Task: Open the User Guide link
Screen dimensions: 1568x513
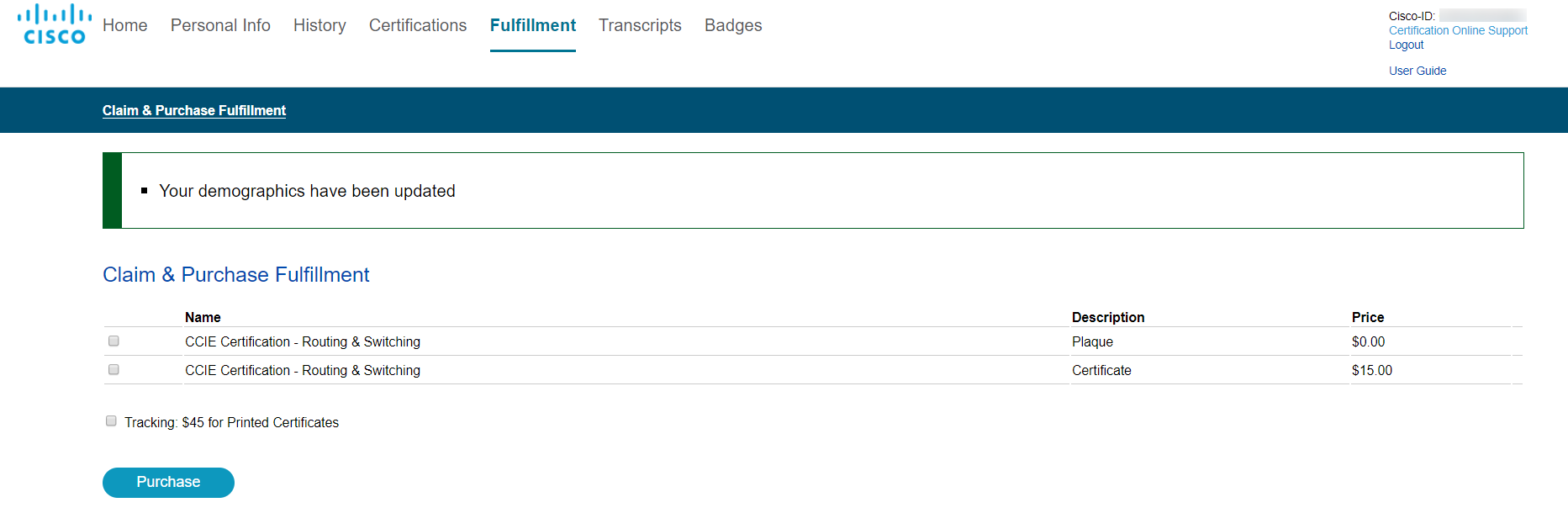Action: click(x=1417, y=71)
